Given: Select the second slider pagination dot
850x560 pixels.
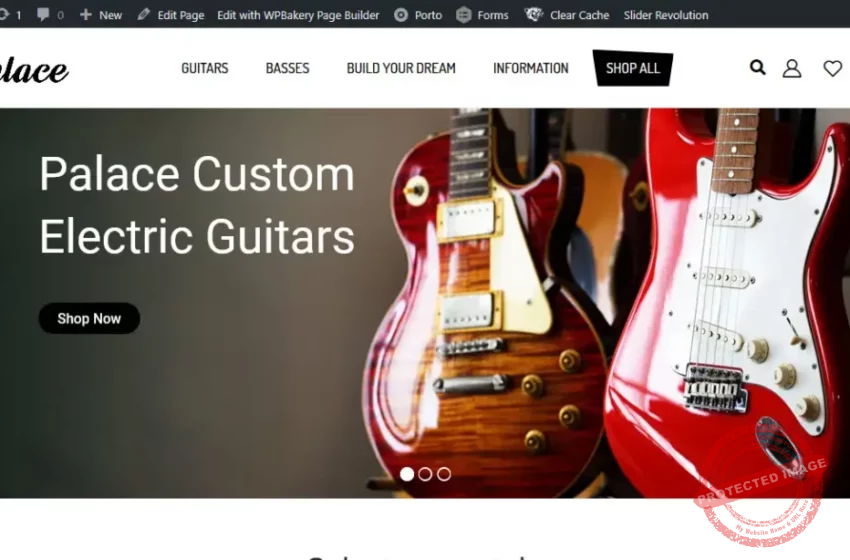Looking at the screenshot, I should tap(426, 474).
